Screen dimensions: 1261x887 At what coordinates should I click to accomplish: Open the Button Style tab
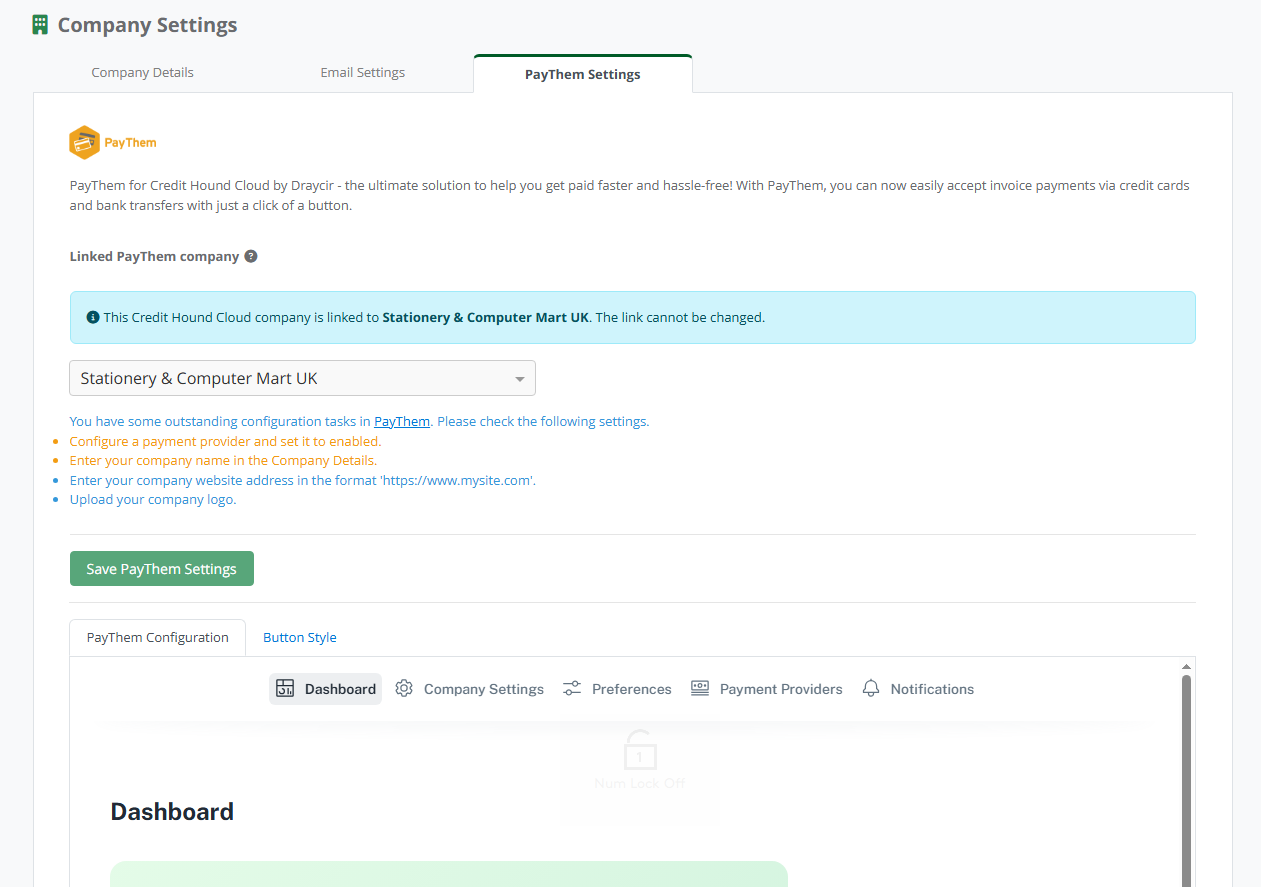300,637
